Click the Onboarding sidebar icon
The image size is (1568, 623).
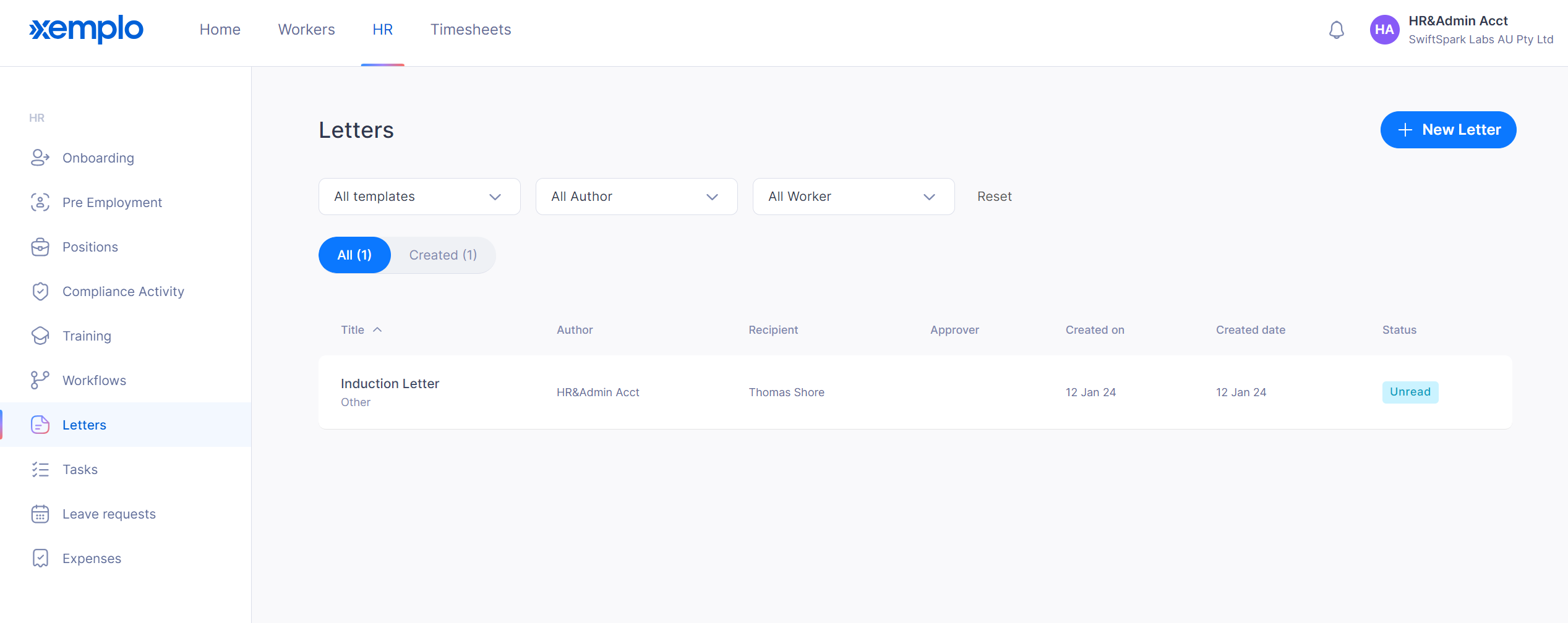[x=40, y=158]
